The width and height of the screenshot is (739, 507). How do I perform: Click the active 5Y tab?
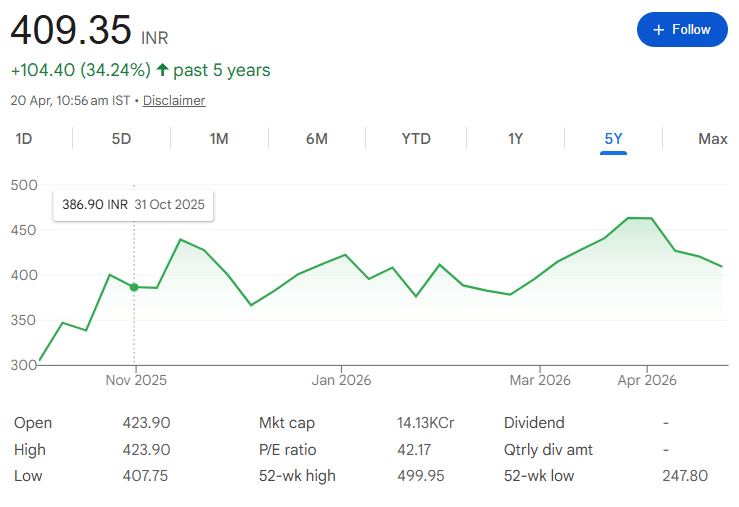(613, 139)
